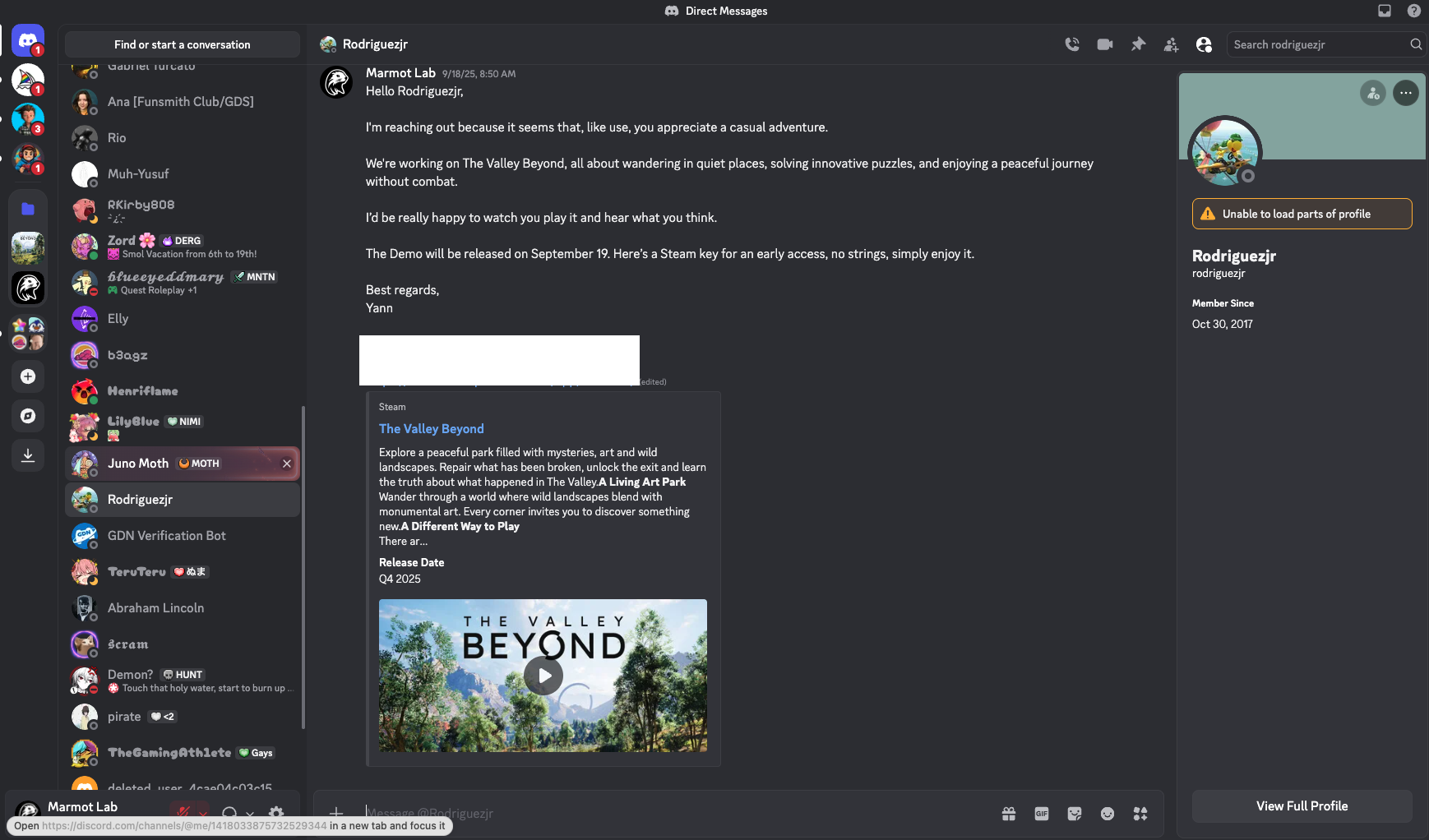Open the help icon in title bar
This screenshot has height=840, width=1429.
(x=1414, y=11)
